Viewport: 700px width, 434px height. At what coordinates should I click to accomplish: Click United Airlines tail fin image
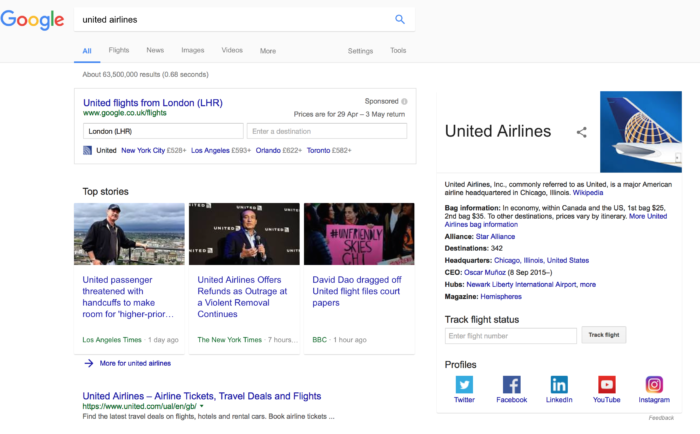(x=641, y=132)
